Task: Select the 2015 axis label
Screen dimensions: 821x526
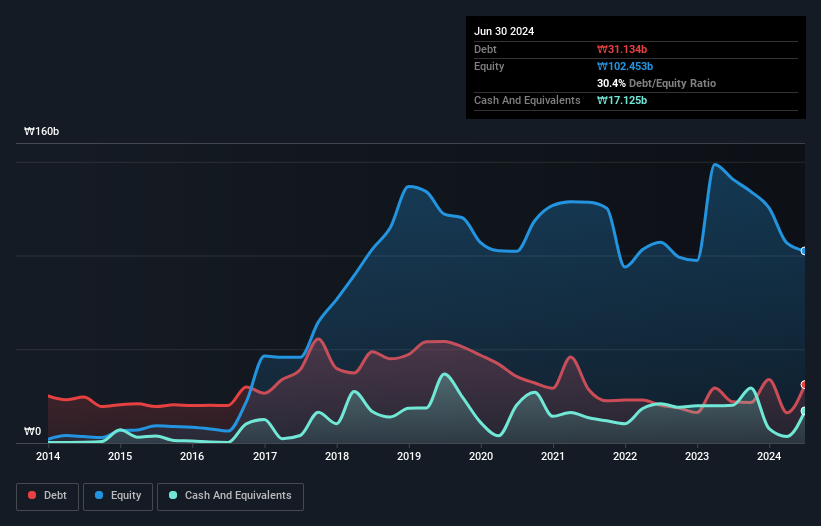Action: tap(120, 456)
